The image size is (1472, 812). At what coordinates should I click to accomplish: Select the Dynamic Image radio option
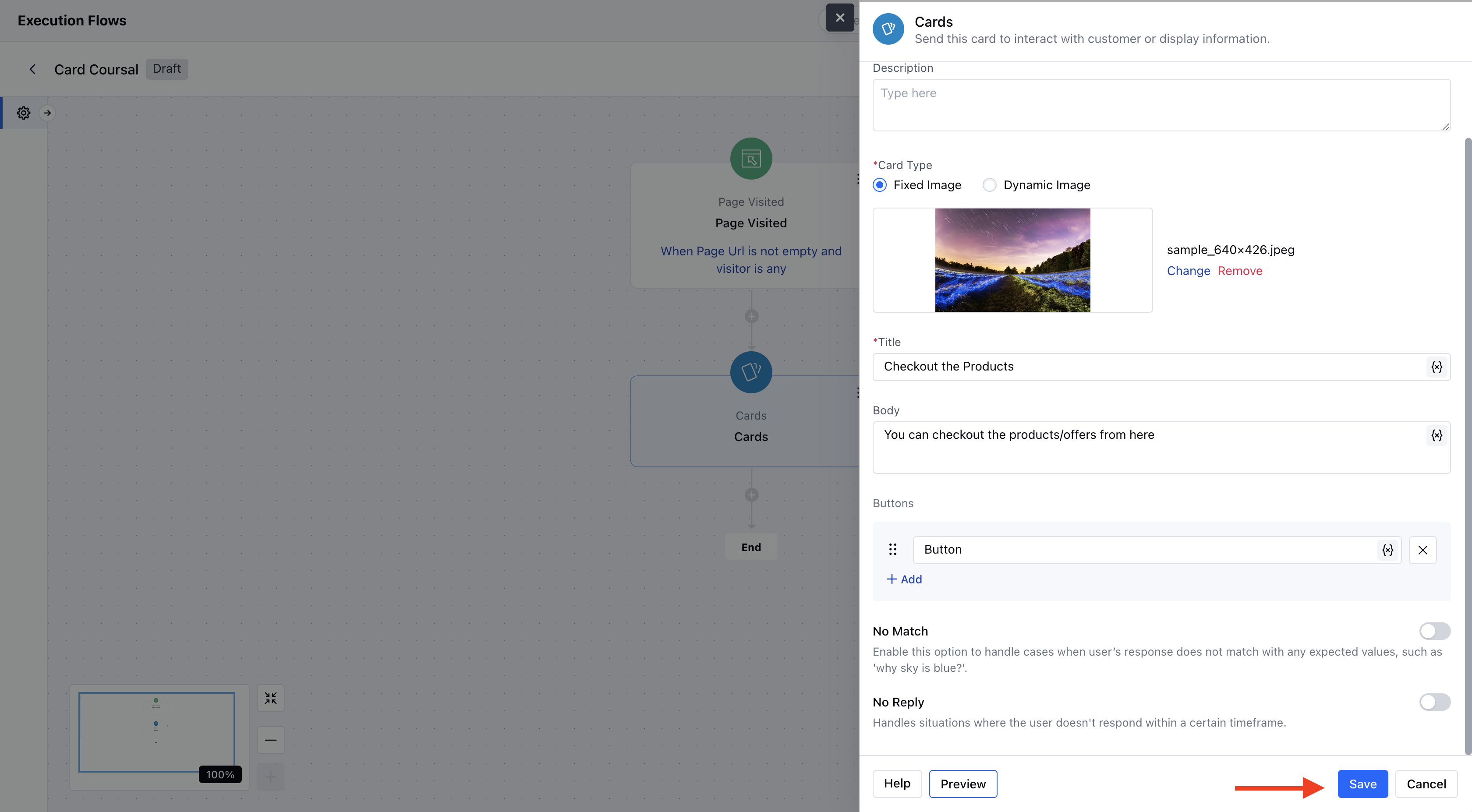click(x=990, y=184)
